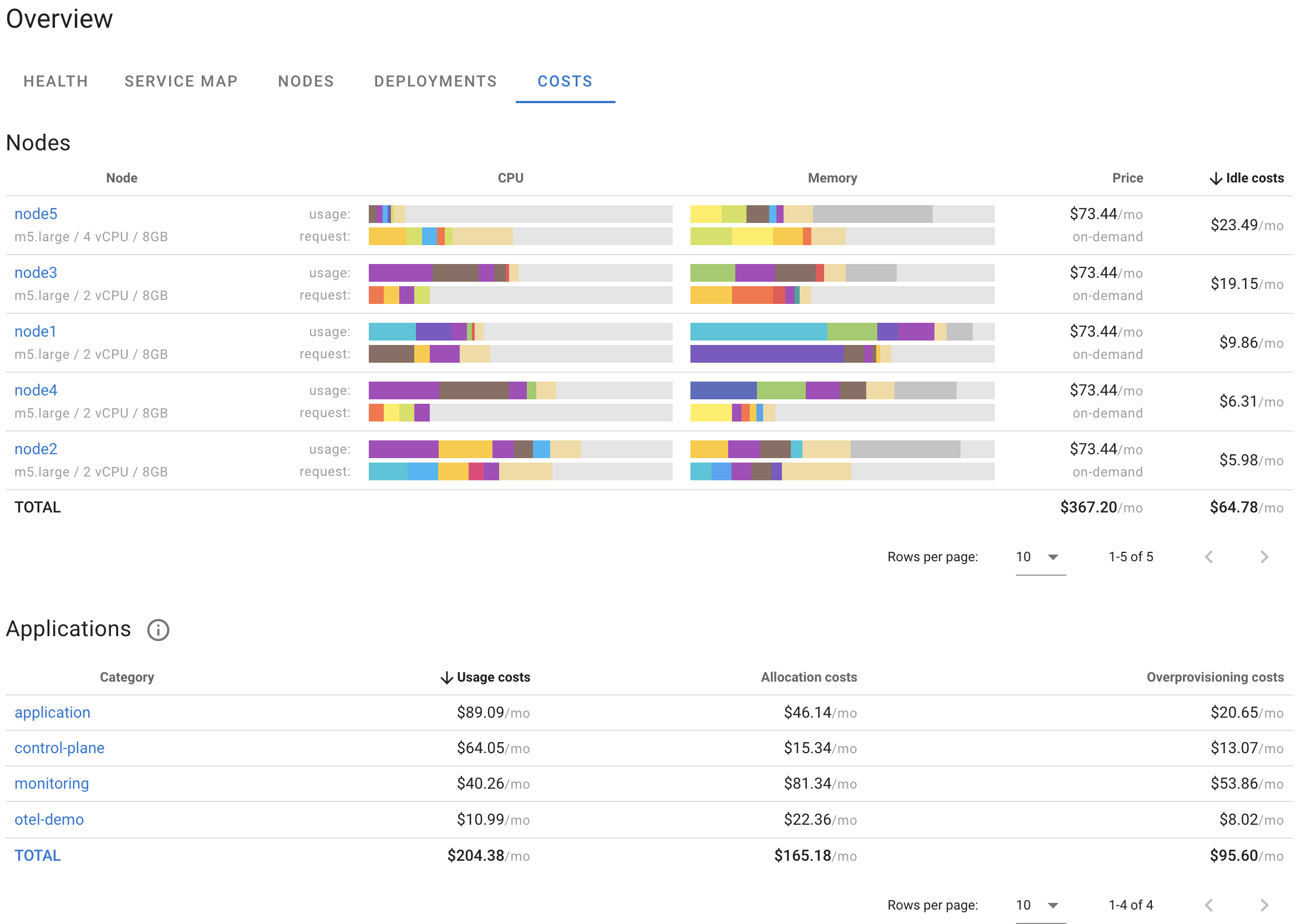
Task: Open the otel-demo category link
Action: pos(49,820)
